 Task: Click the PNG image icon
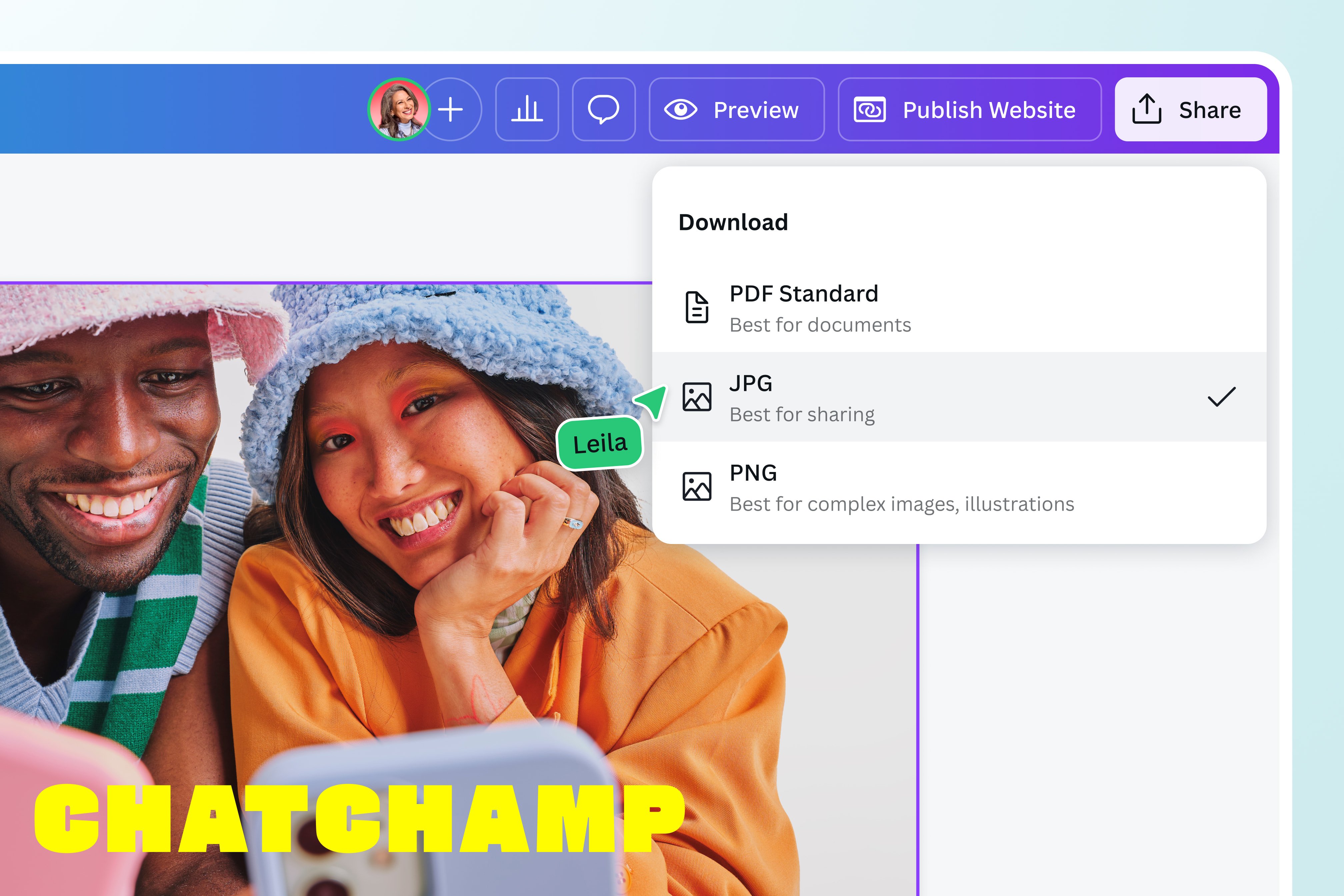pyautogui.click(x=697, y=486)
